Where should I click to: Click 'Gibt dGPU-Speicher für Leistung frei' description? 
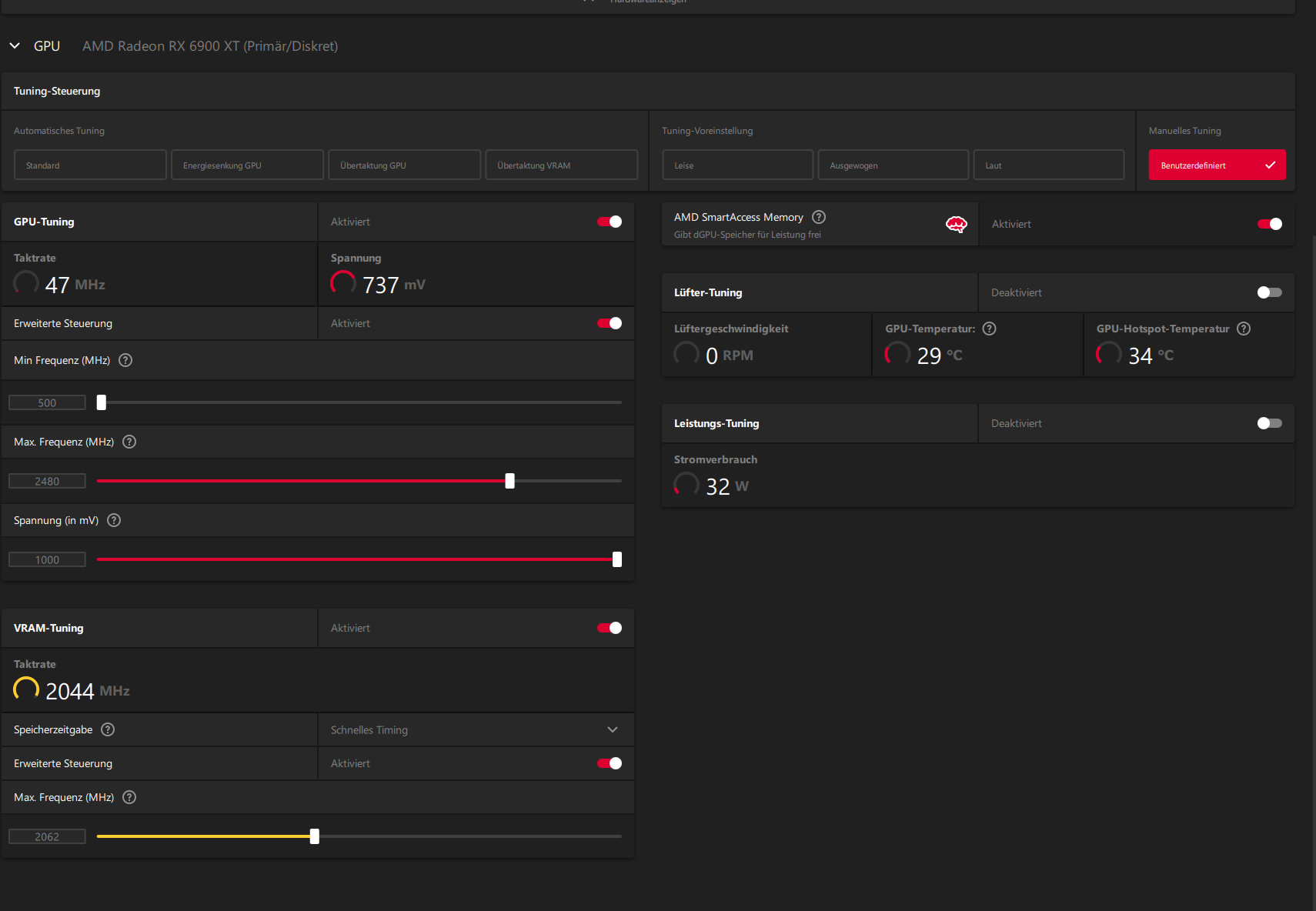tap(747, 235)
